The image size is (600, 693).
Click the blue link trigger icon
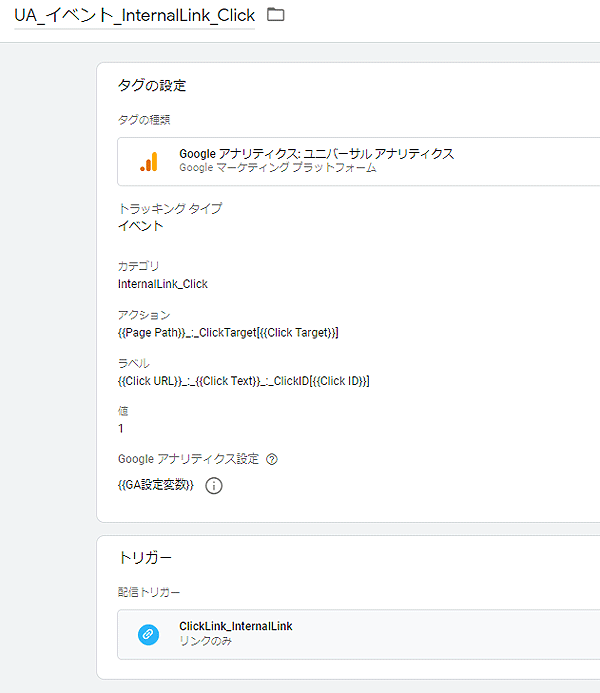coord(148,634)
